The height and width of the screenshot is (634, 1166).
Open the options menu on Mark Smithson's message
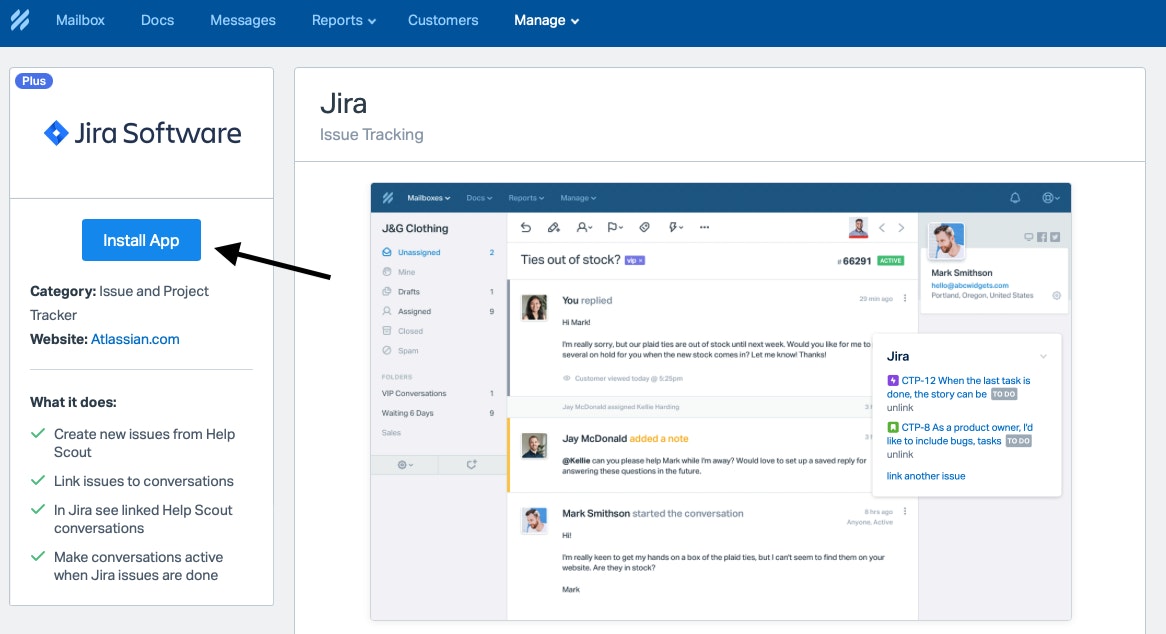pos(905,511)
